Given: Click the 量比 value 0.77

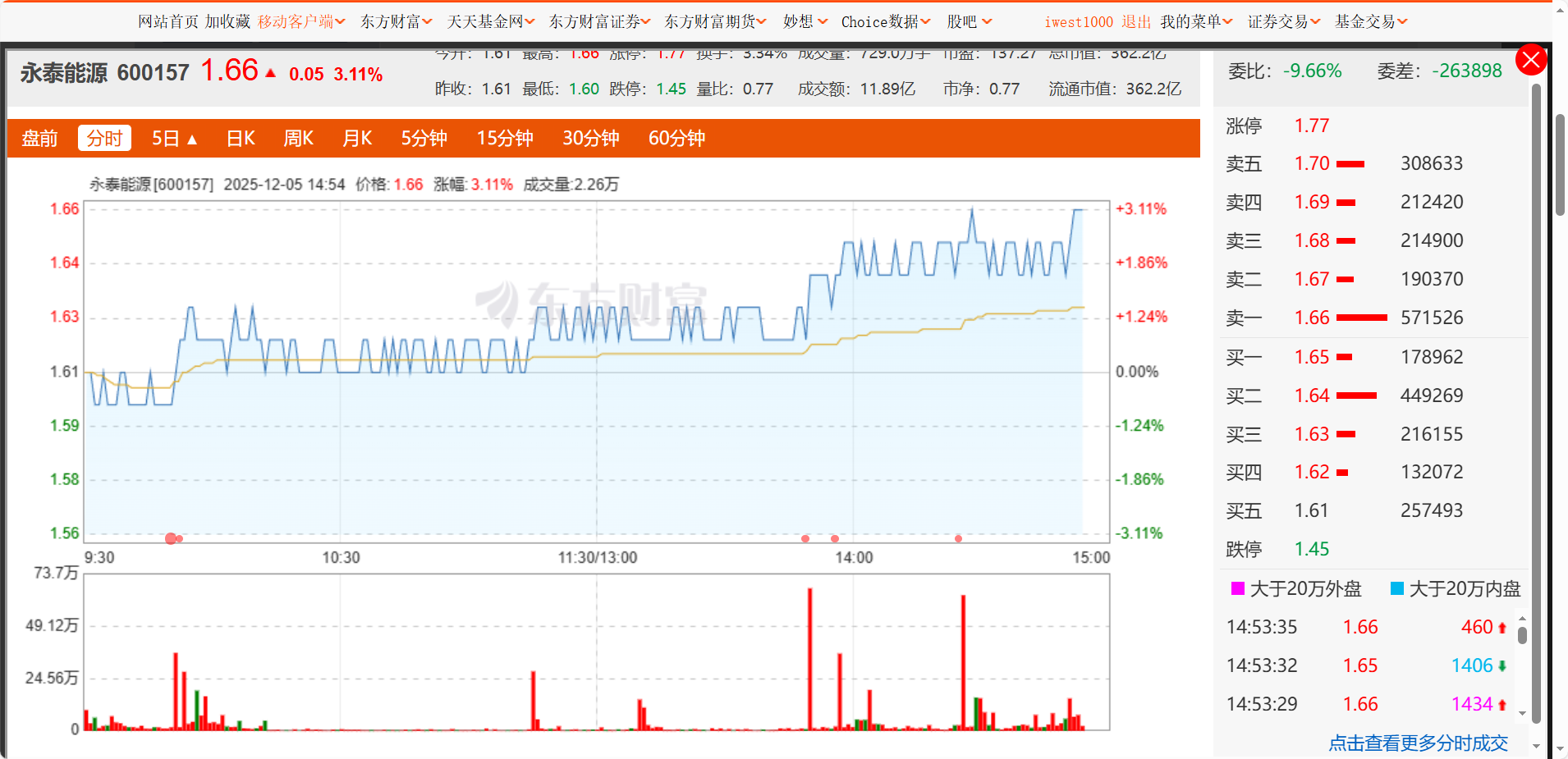Looking at the screenshot, I should coord(758,89).
